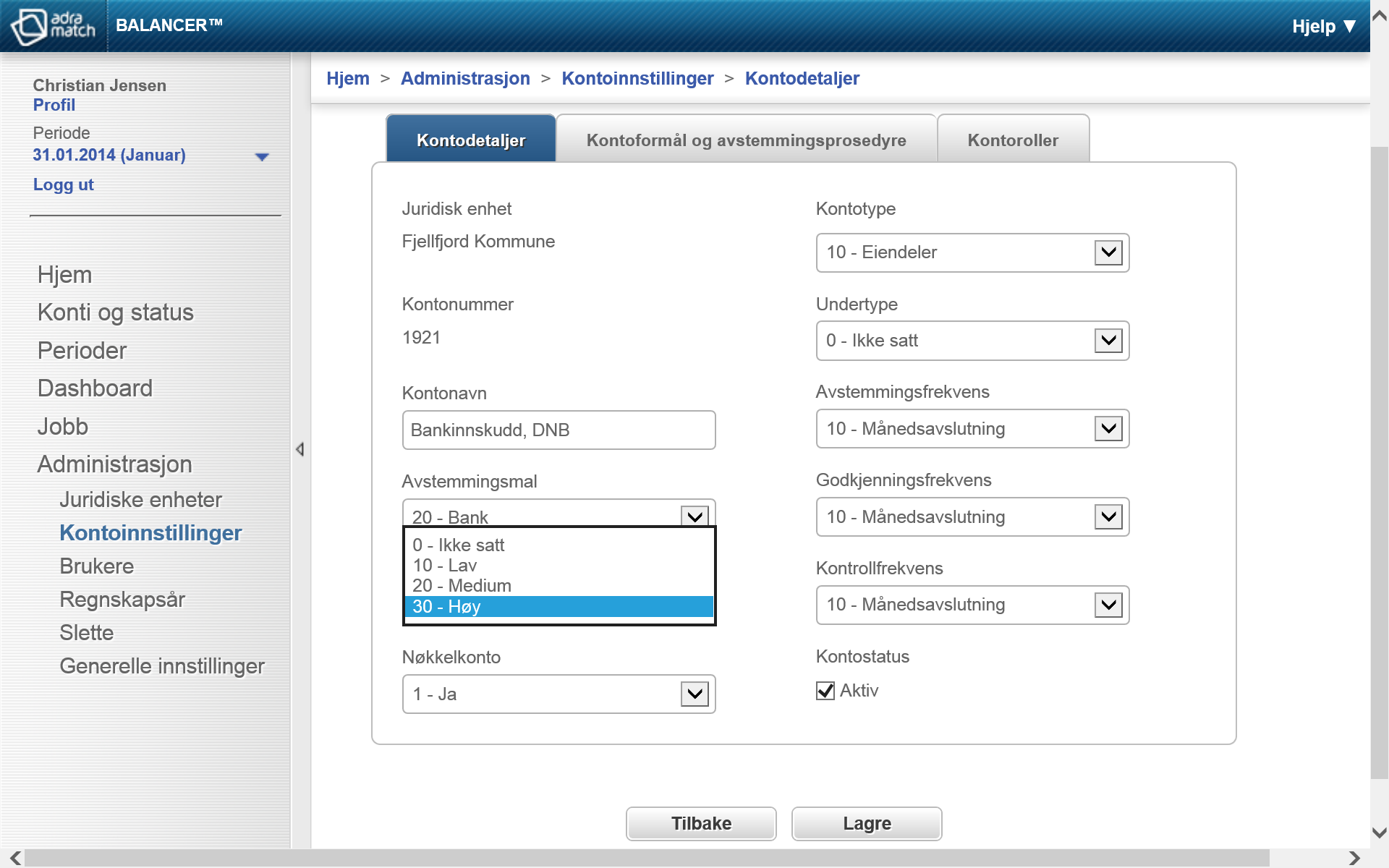Open Jobb in the sidebar

(x=63, y=427)
